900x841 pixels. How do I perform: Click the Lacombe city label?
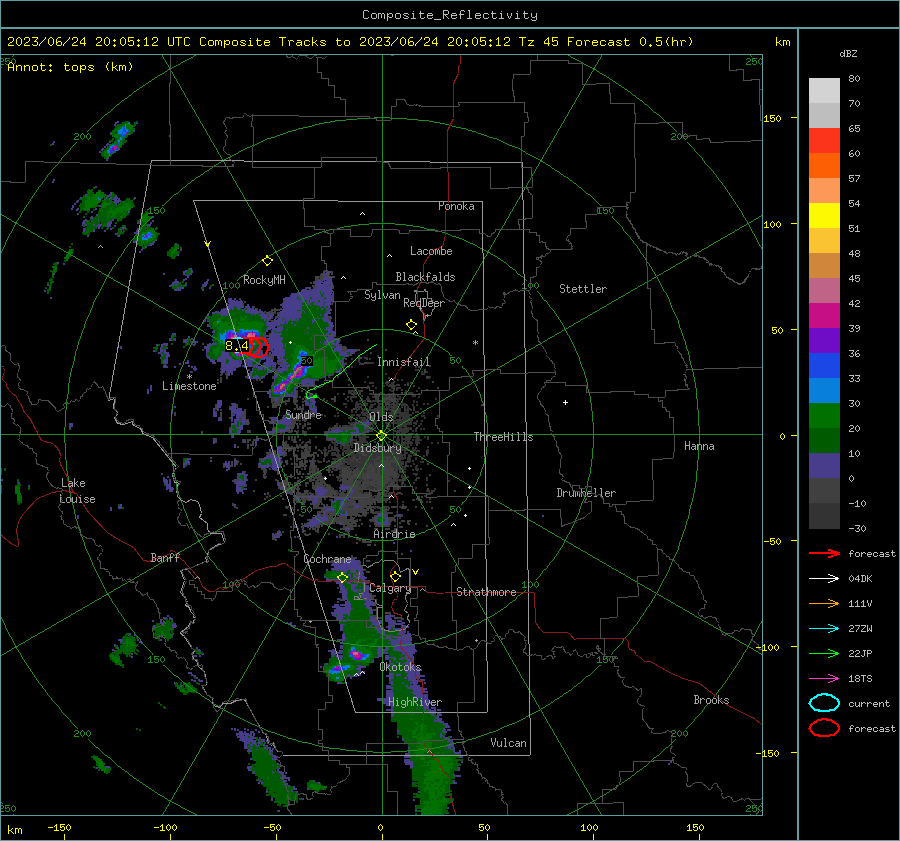pos(431,251)
